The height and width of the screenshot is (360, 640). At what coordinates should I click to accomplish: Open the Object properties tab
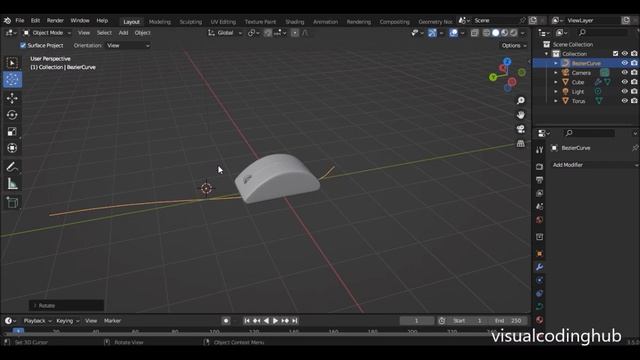pos(540,253)
